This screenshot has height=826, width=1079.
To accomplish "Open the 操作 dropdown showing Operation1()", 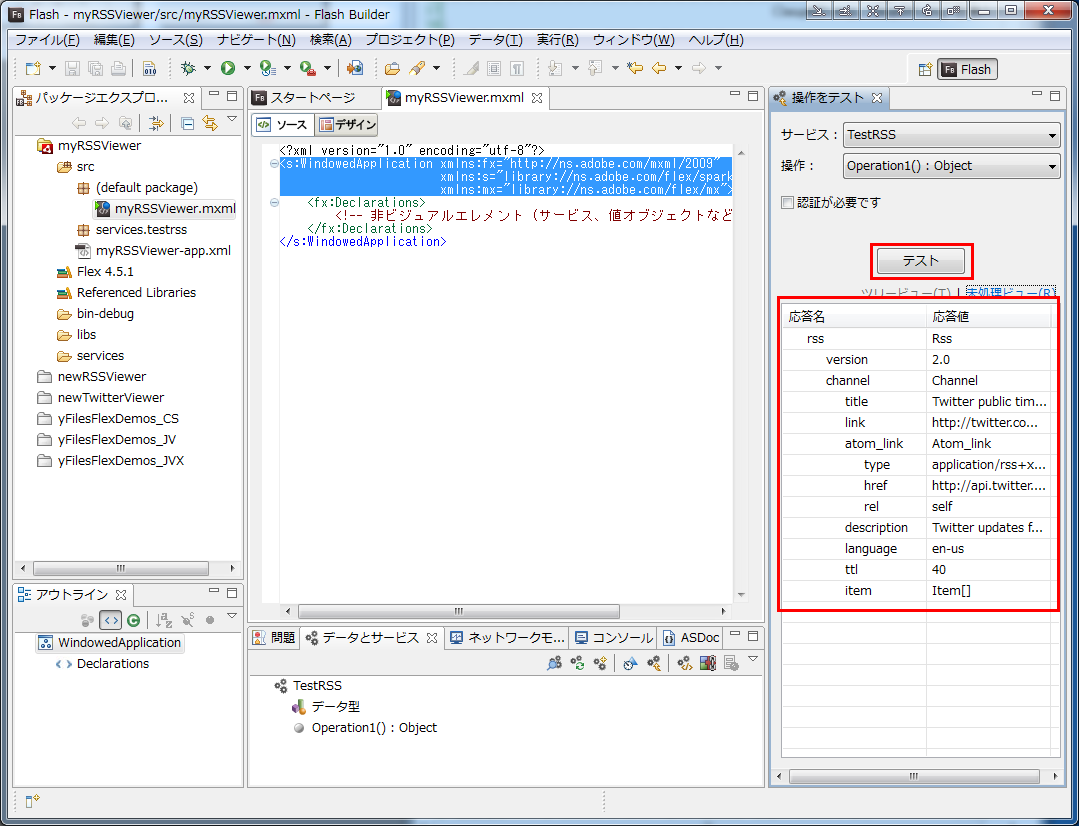I will (952, 166).
